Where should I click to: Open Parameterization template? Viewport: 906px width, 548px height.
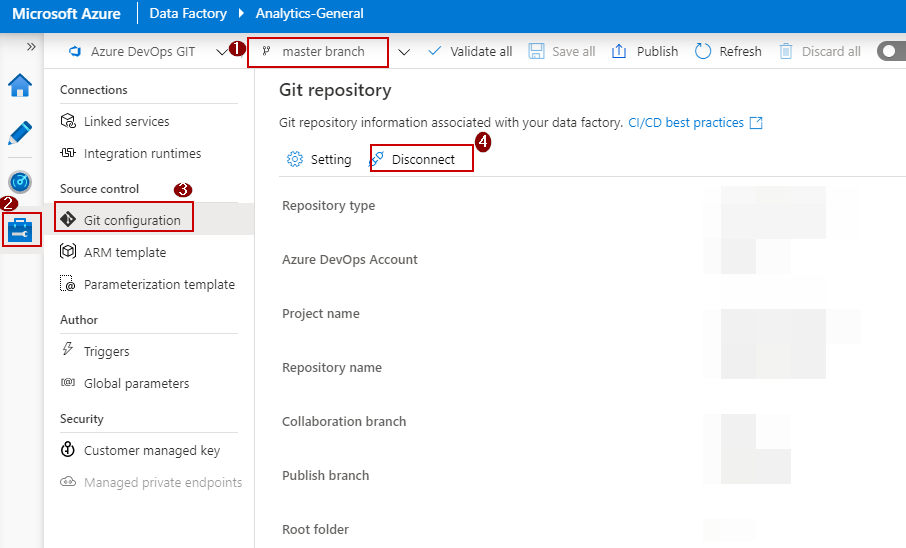click(x=159, y=284)
